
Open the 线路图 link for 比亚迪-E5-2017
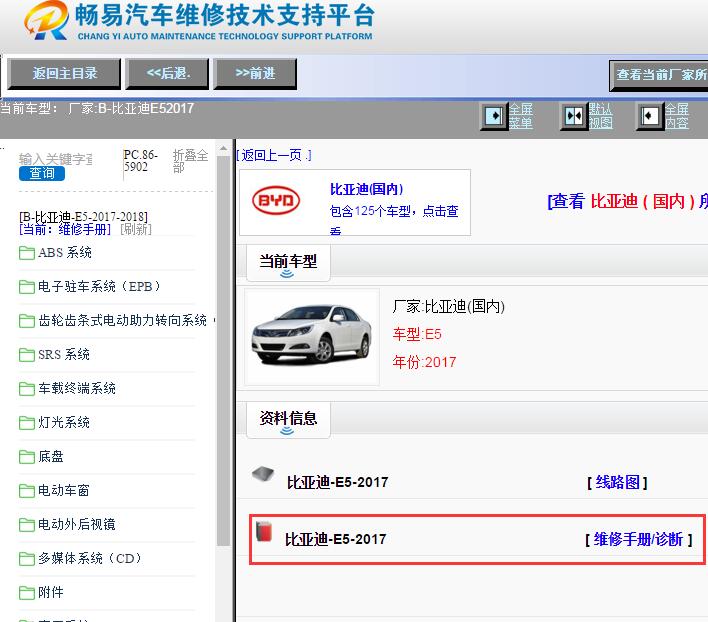[617, 483]
